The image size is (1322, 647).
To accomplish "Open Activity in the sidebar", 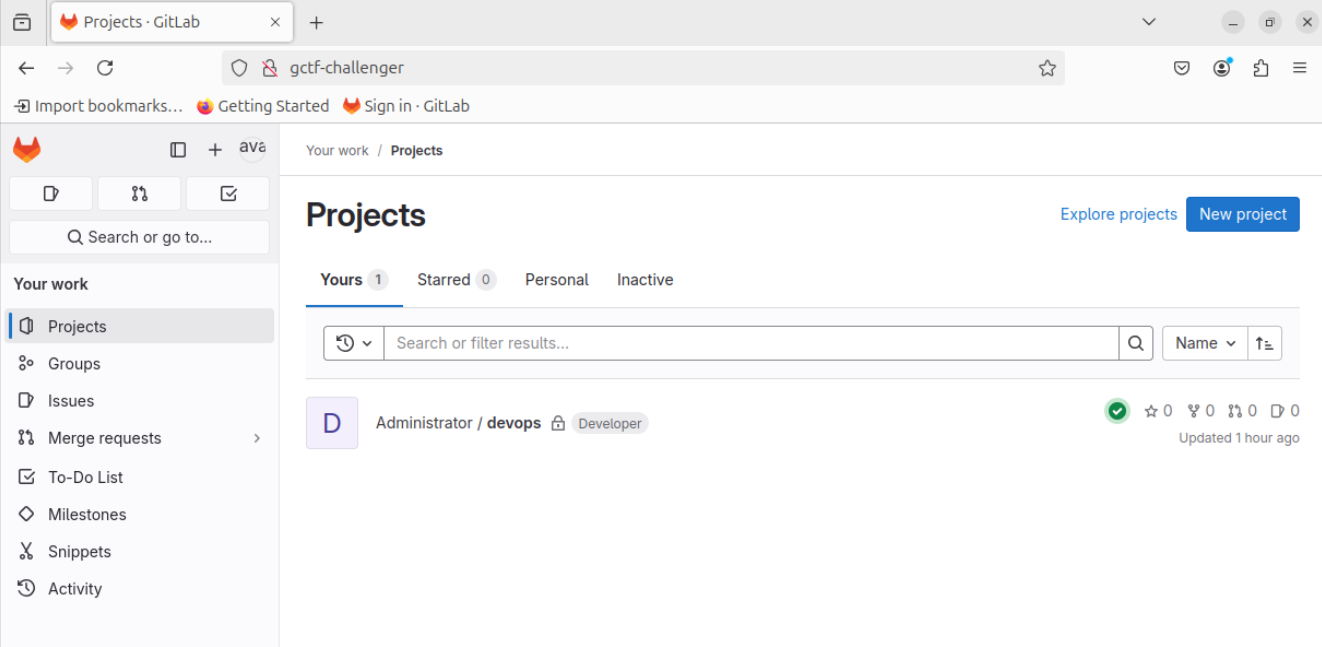I will [x=140, y=589].
